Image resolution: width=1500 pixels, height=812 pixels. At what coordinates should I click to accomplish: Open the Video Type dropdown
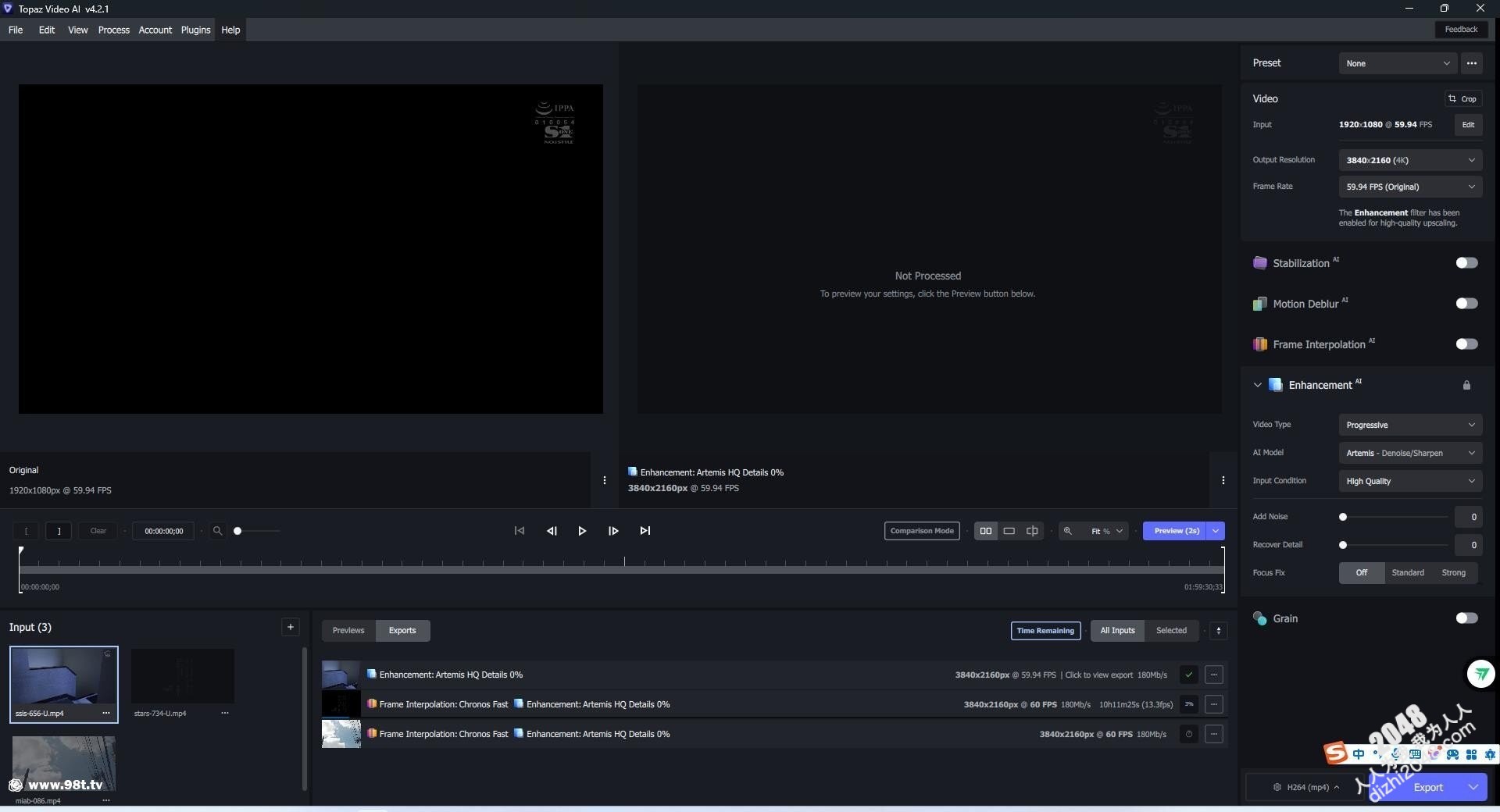(1410, 426)
